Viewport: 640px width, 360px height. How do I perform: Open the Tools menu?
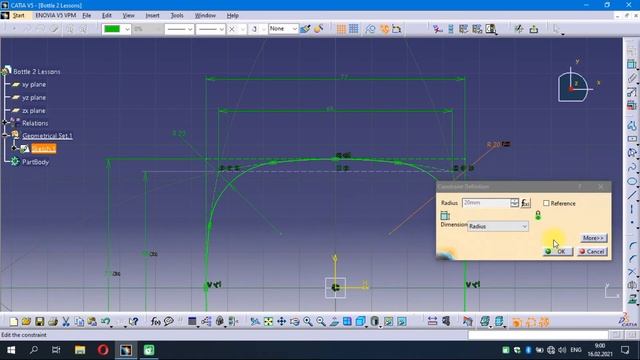[177, 16]
